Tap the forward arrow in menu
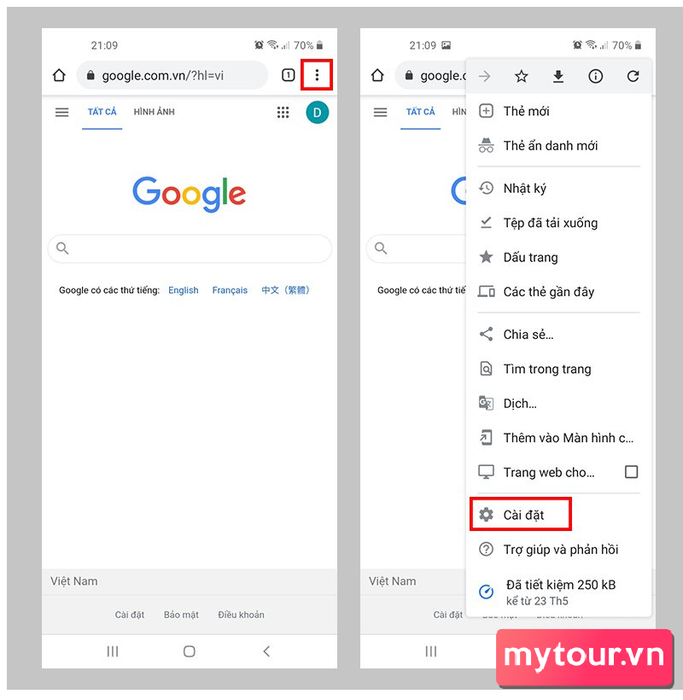683x700 pixels. pos(484,76)
